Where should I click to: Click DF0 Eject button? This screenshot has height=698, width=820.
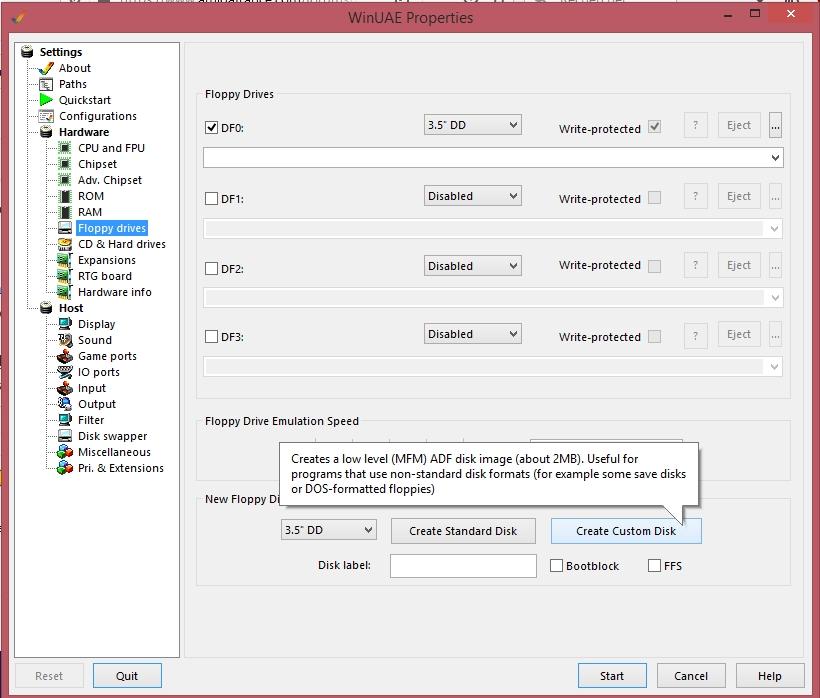[x=739, y=125]
